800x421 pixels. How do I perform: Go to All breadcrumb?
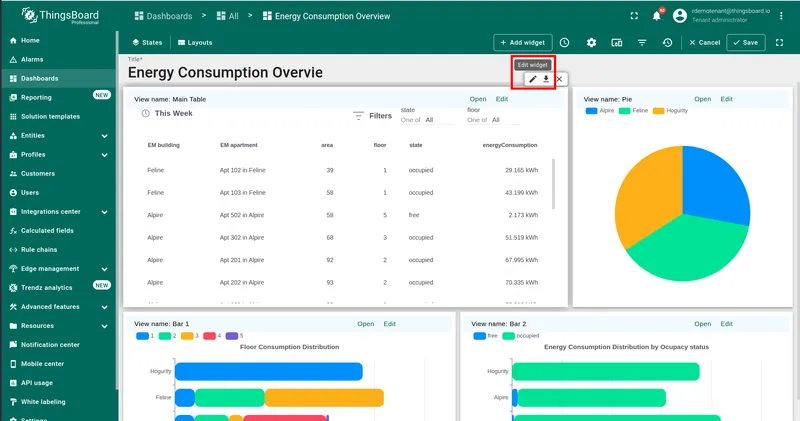(228, 16)
